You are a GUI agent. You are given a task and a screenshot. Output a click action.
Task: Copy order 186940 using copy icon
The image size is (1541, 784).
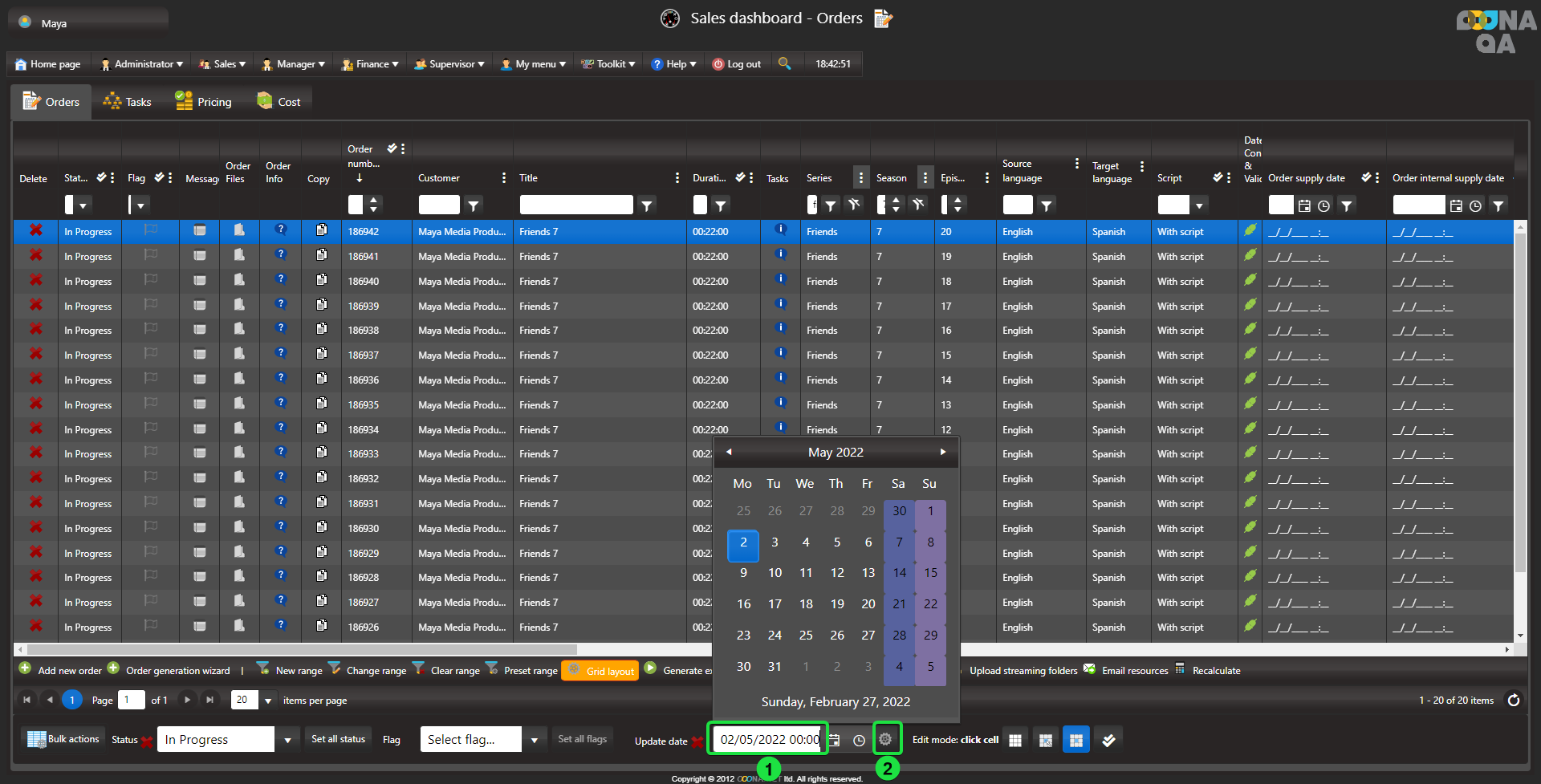pos(321,280)
